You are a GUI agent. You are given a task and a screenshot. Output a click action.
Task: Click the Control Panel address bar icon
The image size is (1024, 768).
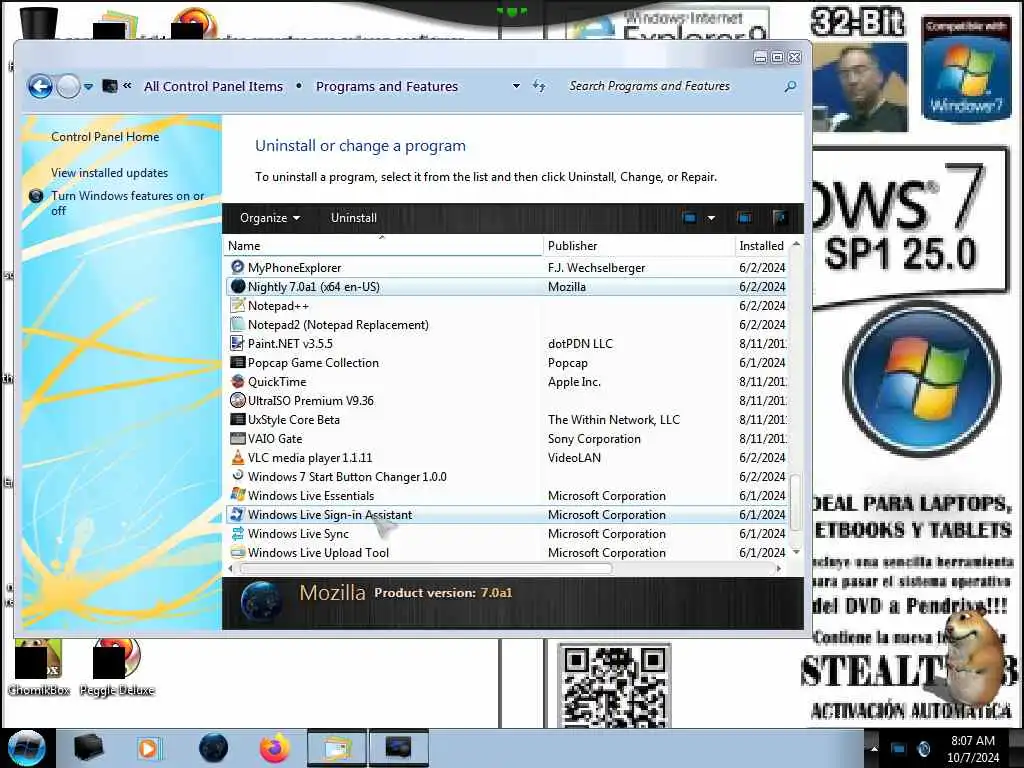(110, 86)
